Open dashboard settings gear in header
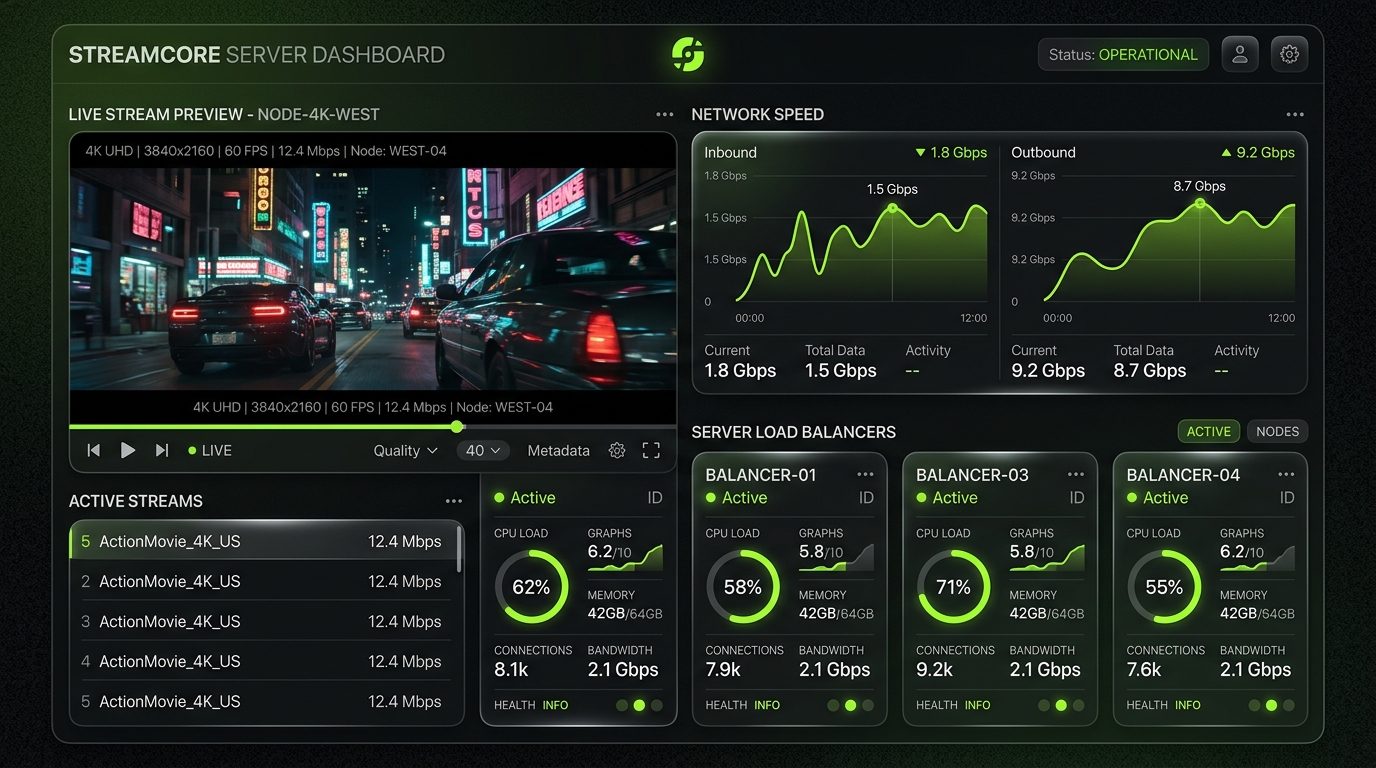 click(x=1289, y=54)
